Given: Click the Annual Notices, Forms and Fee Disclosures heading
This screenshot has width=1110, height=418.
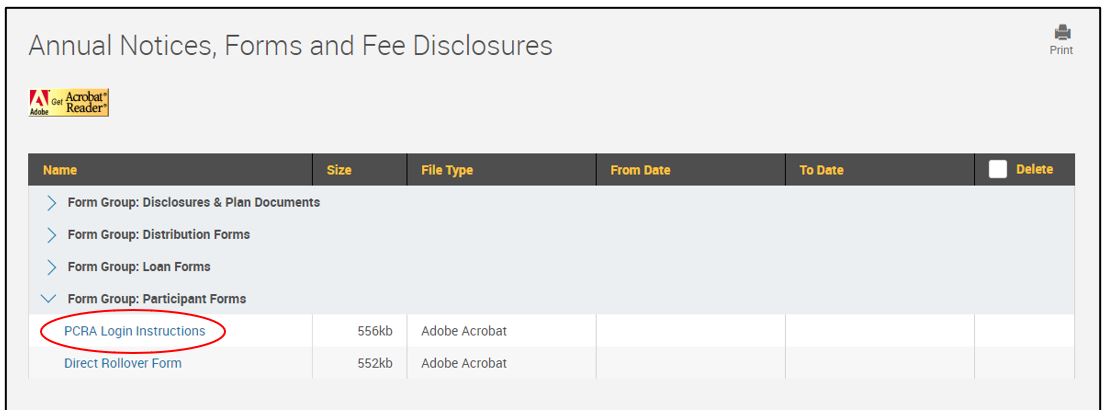Looking at the screenshot, I should click(x=290, y=45).
